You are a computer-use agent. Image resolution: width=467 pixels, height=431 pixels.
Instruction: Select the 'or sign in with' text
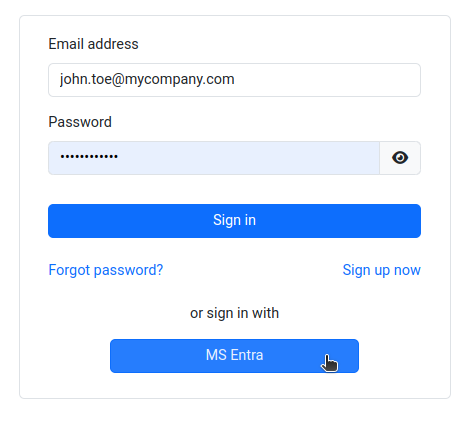click(x=234, y=313)
